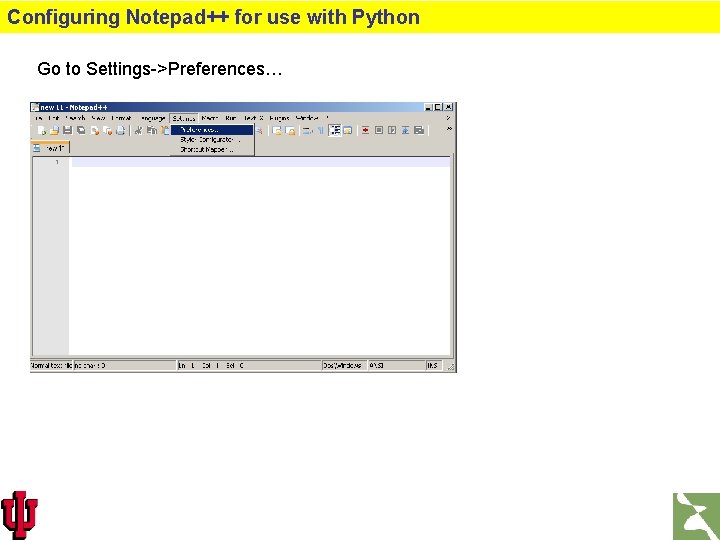Click the Copy toolbar icon

[x=152, y=130]
